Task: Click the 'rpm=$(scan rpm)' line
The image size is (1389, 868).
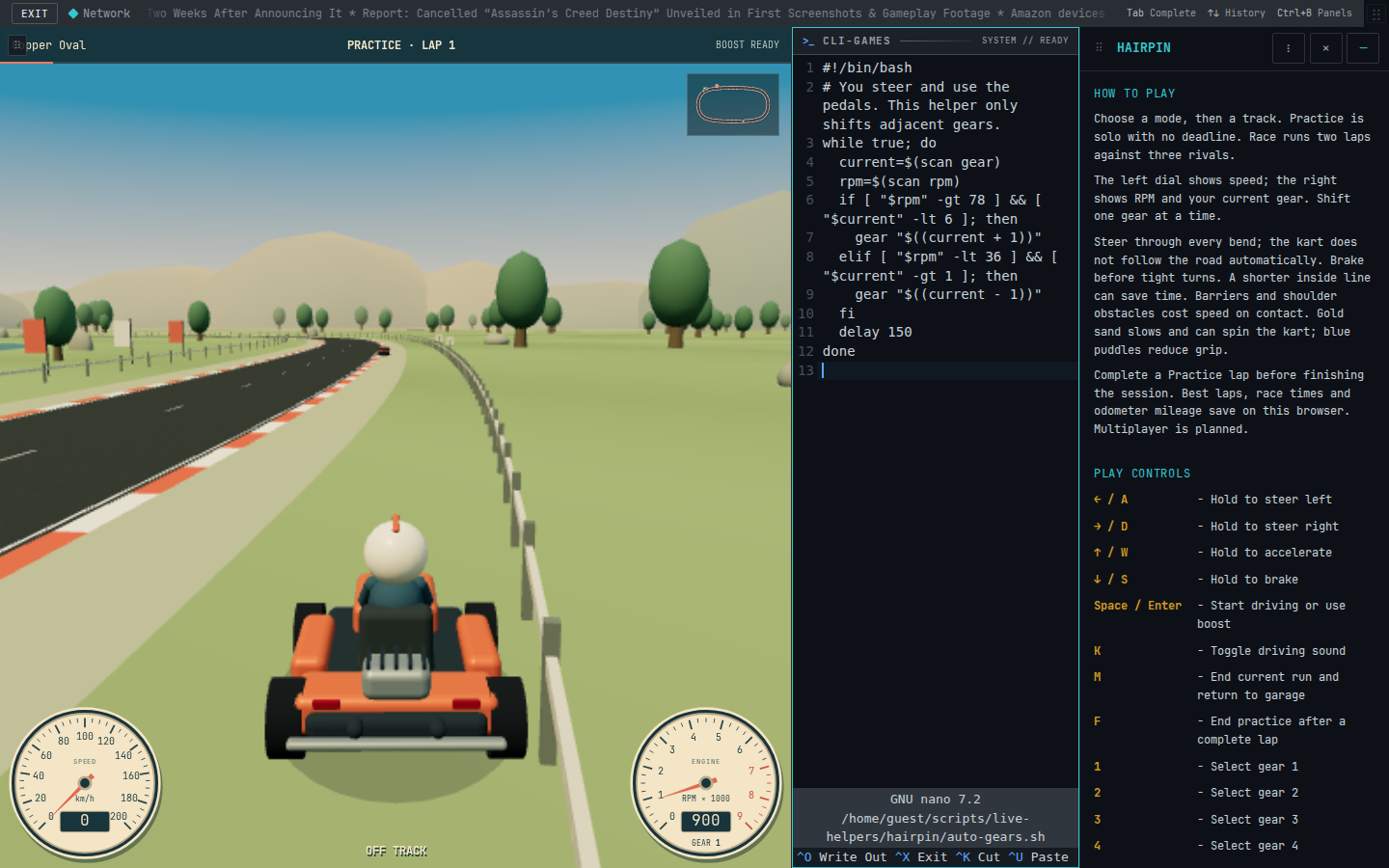Action: [x=899, y=181]
